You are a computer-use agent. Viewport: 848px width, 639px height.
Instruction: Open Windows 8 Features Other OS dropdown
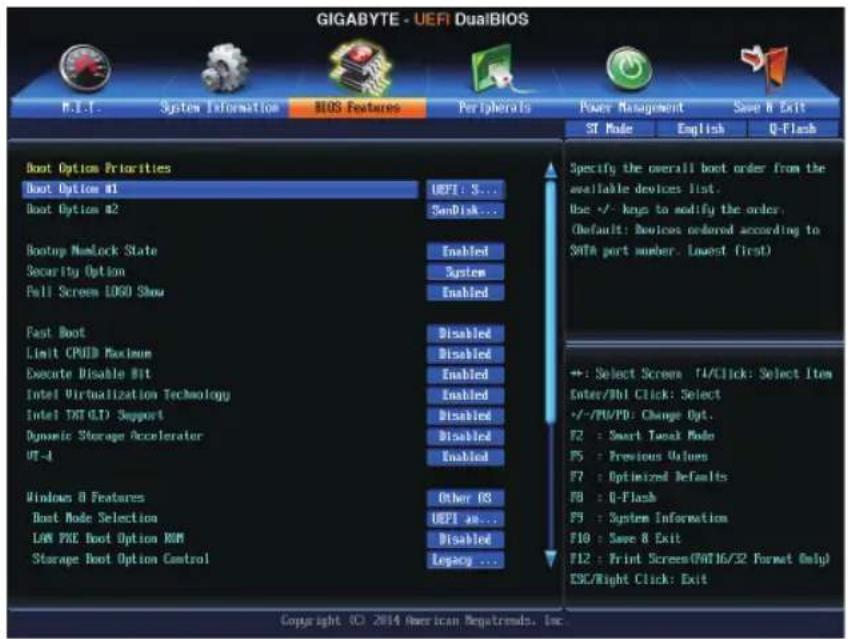(466, 498)
